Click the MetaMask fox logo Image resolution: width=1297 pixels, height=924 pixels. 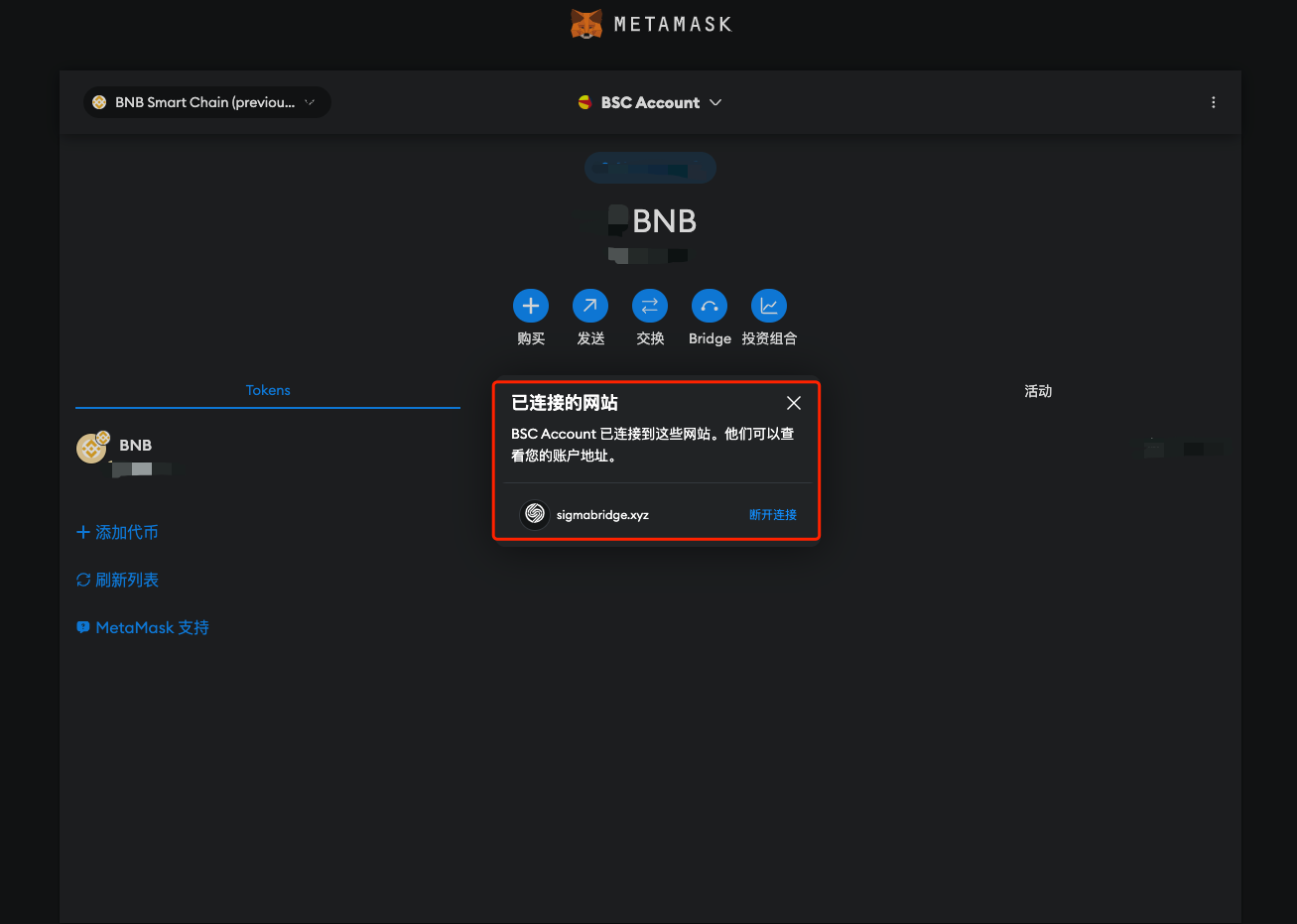click(x=586, y=24)
